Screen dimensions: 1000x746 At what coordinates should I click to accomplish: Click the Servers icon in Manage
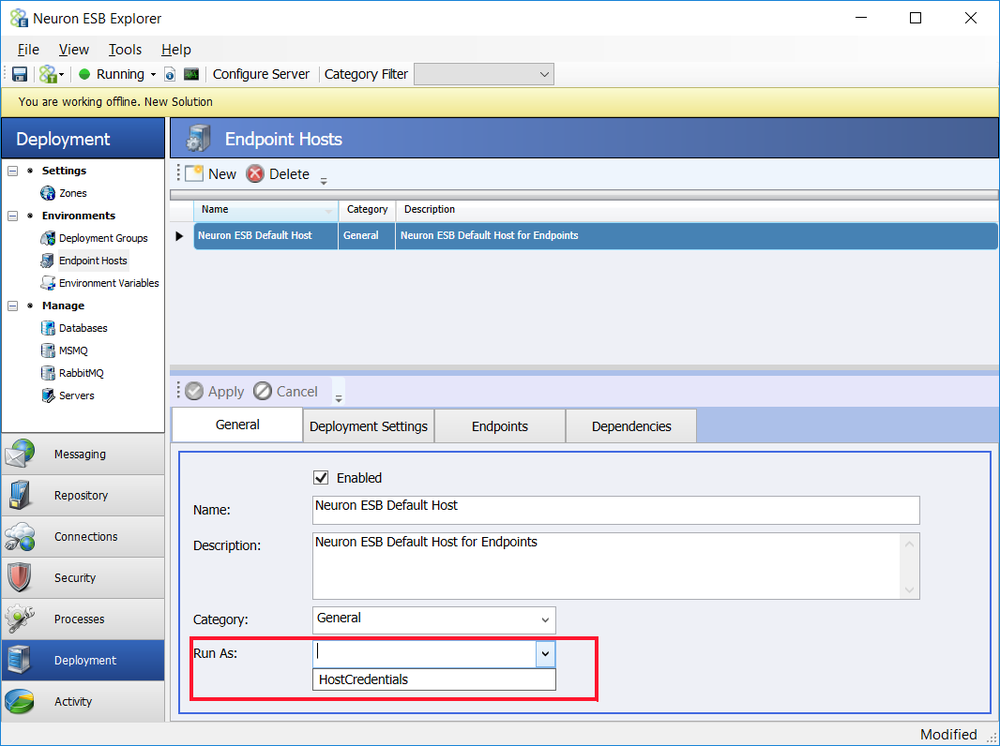pyautogui.click(x=47, y=395)
